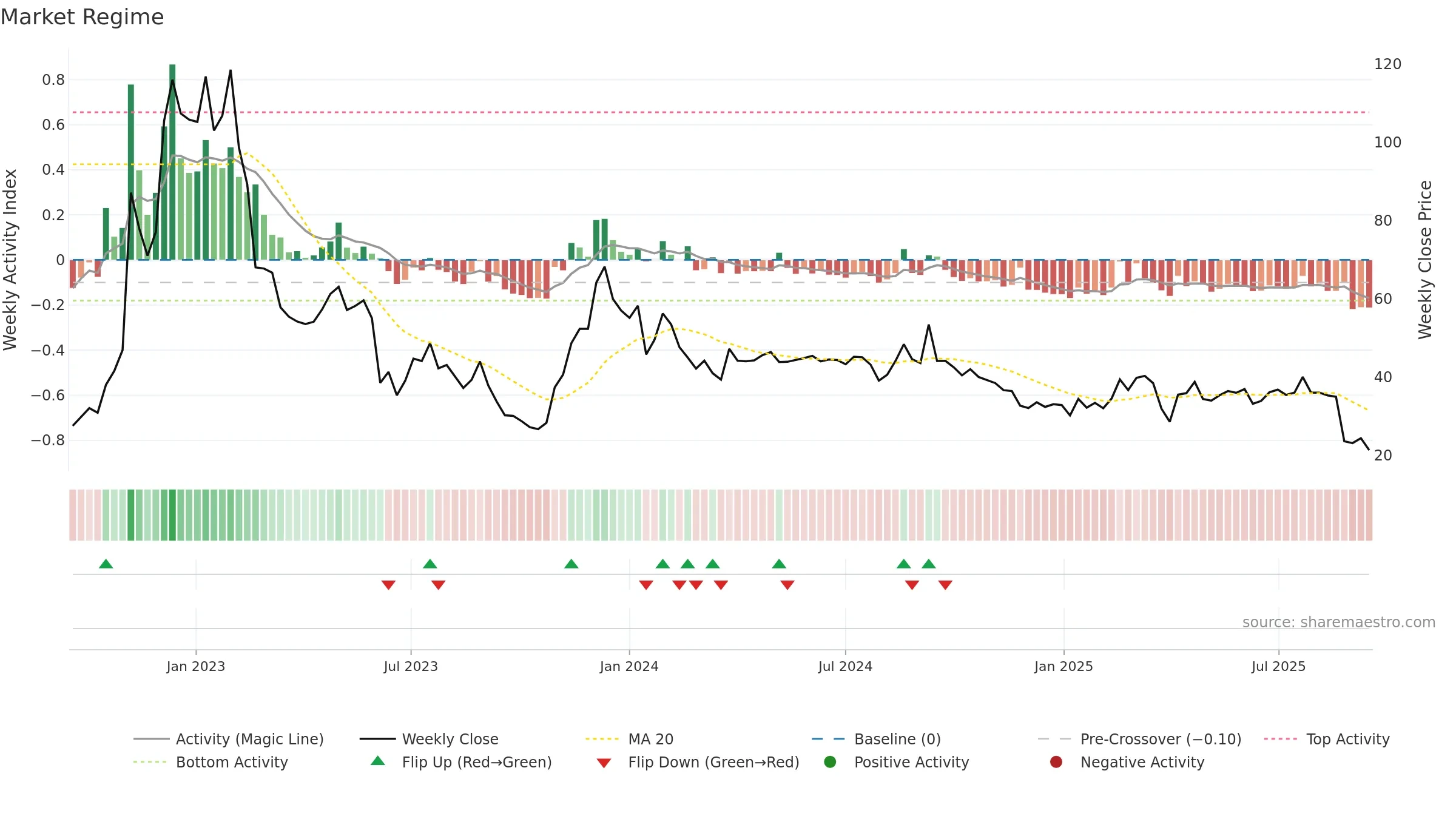The image size is (1456, 819).
Task: Click the source: sharemaestro.com text
Action: (1339, 622)
